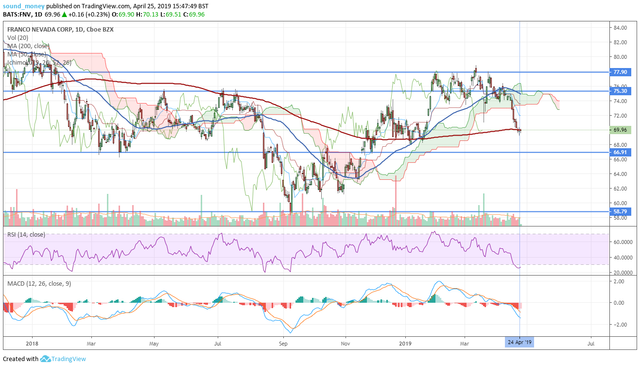This screenshot has width=640, height=367.
Task: Click the 20.0000 RSI axis label
Action: 623,273
